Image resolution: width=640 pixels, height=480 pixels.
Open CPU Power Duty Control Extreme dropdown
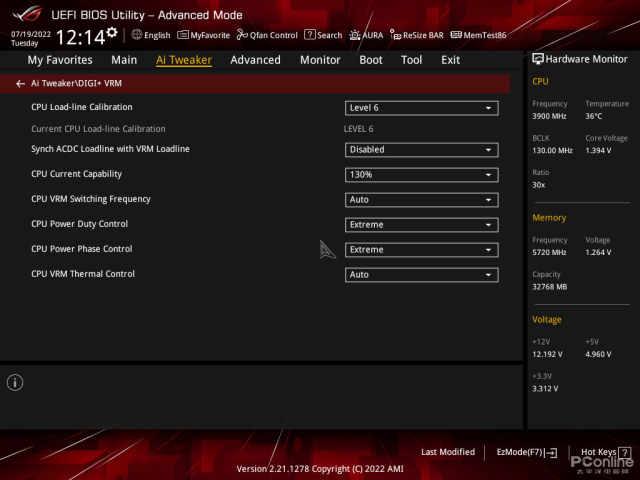click(x=422, y=225)
